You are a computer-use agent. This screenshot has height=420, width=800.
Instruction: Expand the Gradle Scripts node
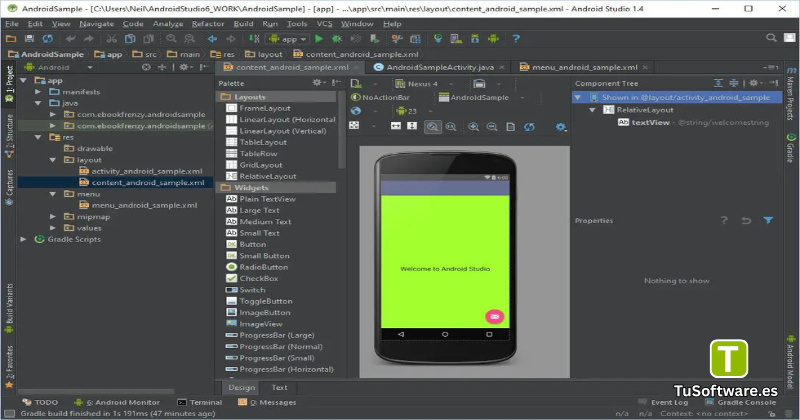(x=23, y=239)
